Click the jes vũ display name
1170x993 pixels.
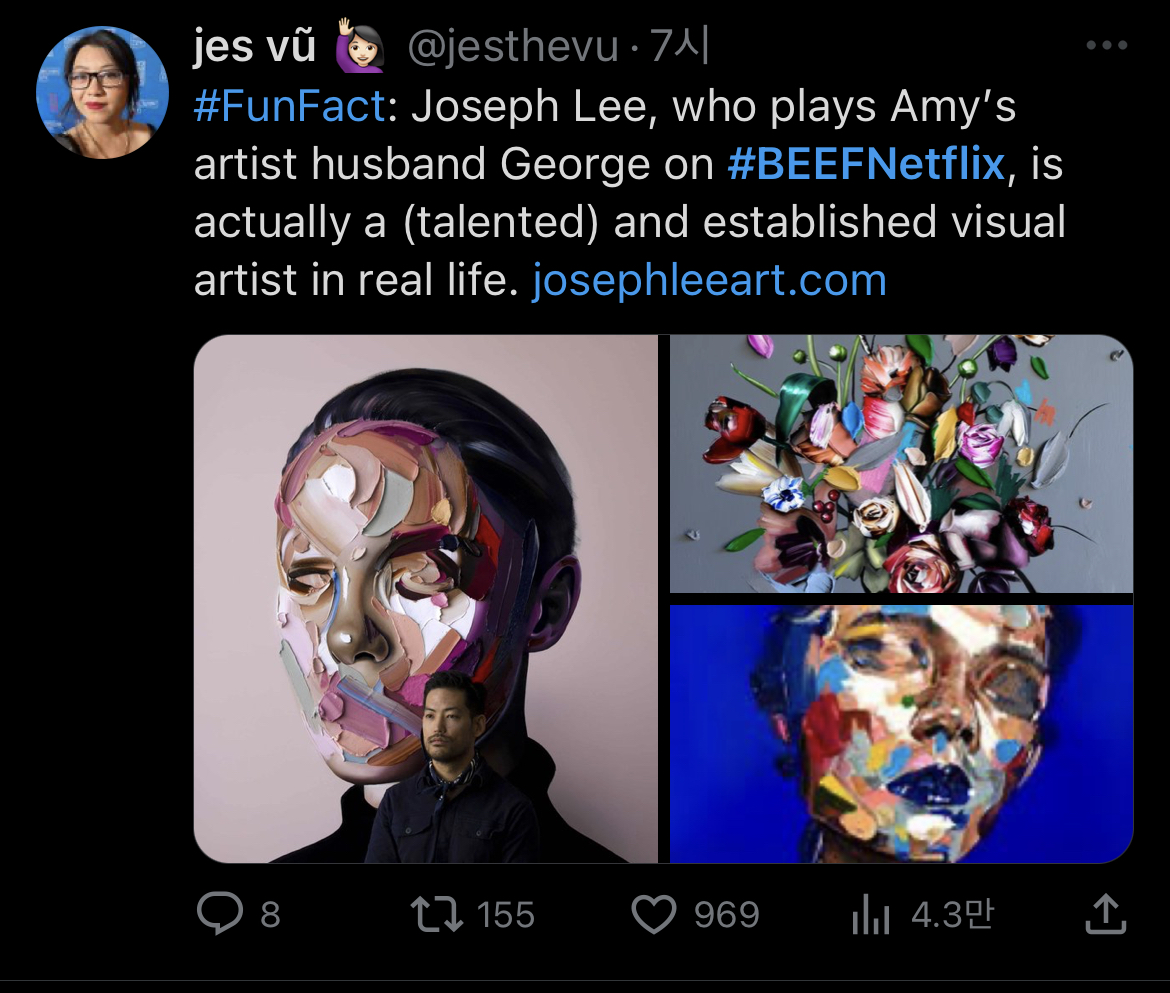tap(255, 47)
